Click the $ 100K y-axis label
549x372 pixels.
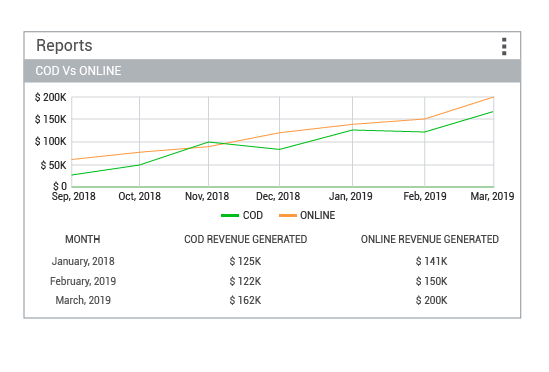point(50,142)
